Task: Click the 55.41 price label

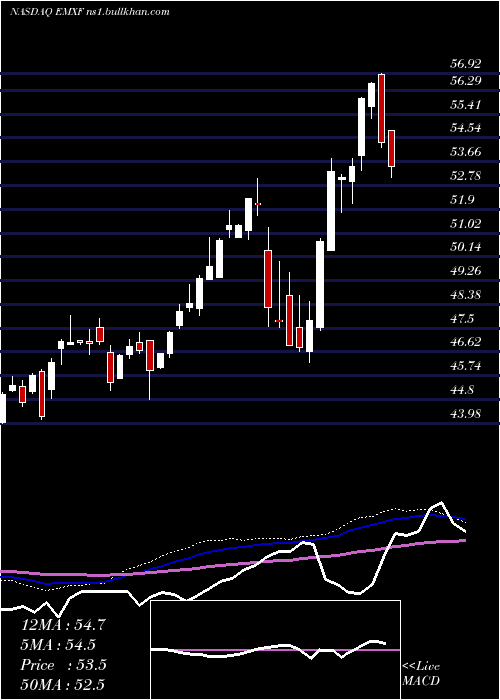Action: click(x=466, y=105)
